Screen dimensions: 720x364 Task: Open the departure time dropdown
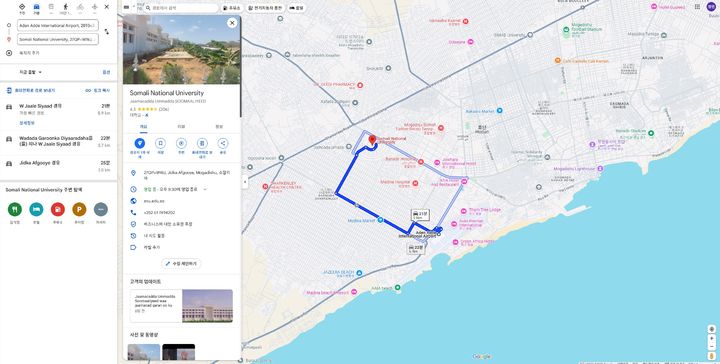point(30,72)
